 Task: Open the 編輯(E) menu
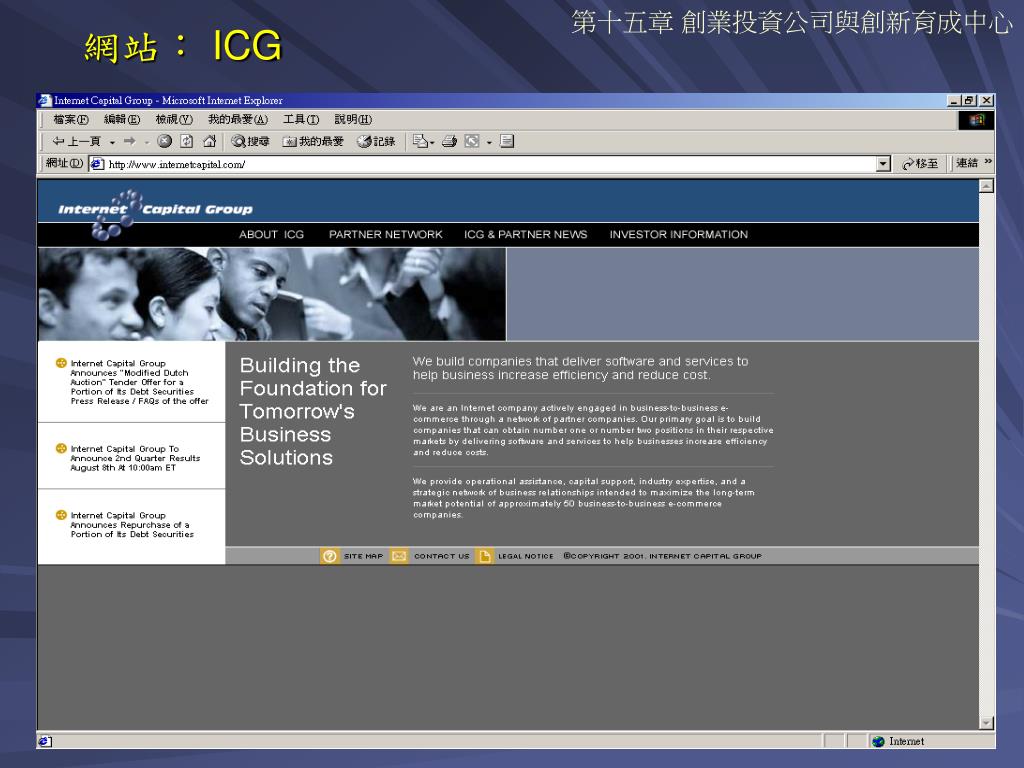122,120
